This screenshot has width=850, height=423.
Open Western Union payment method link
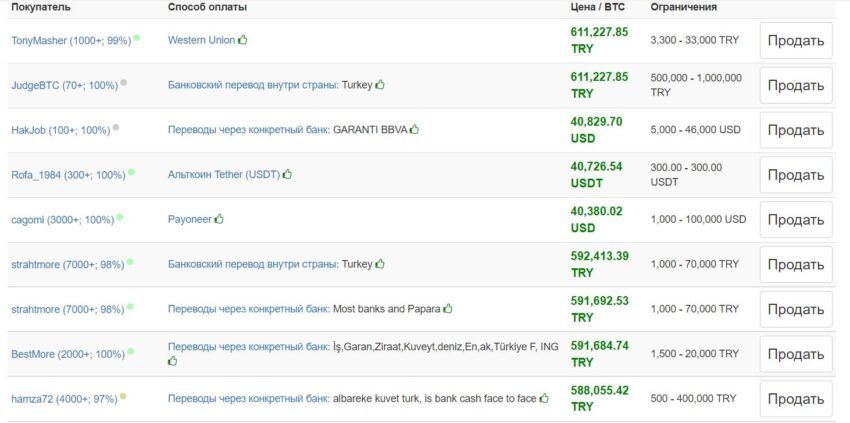pyautogui.click(x=202, y=40)
